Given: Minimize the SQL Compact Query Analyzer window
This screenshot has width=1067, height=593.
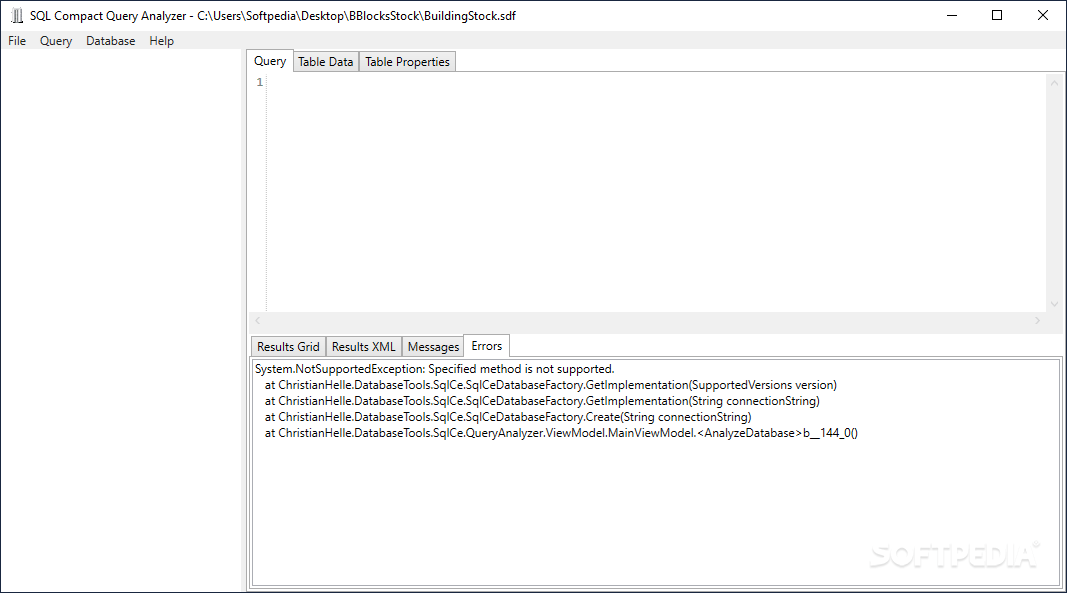Looking at the screenshot, I should 952,16.
